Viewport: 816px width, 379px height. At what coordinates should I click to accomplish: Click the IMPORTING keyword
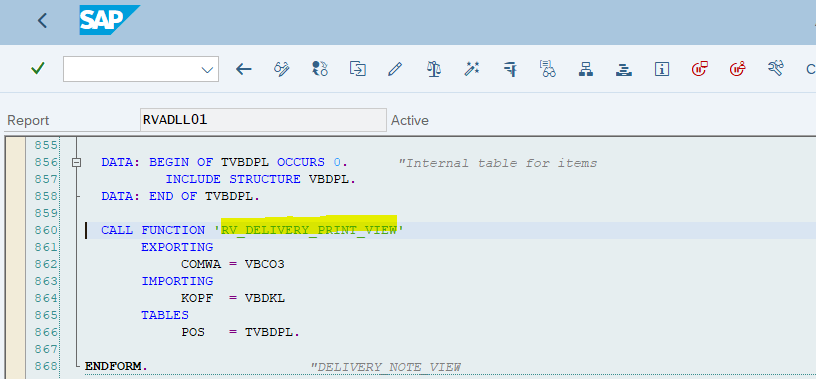point(177,281)
